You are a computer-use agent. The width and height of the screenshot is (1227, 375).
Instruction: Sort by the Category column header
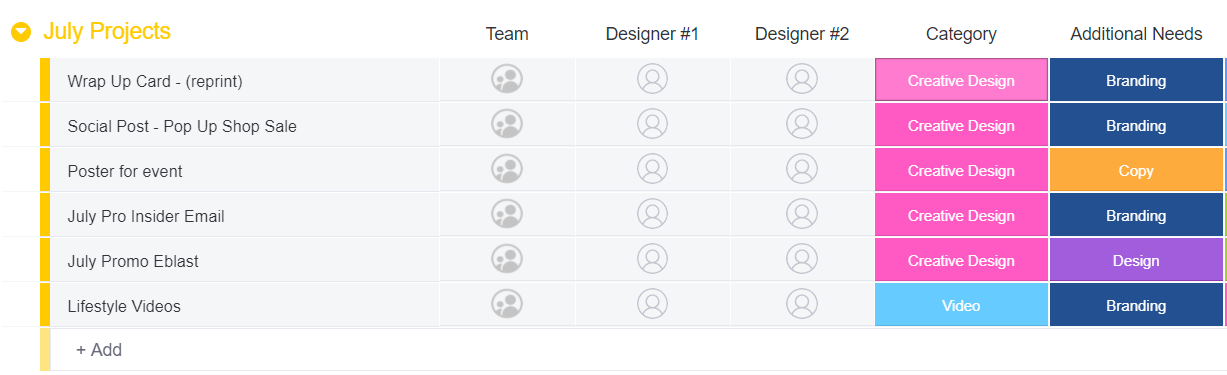pyautogui.click(x=961, y=34)
